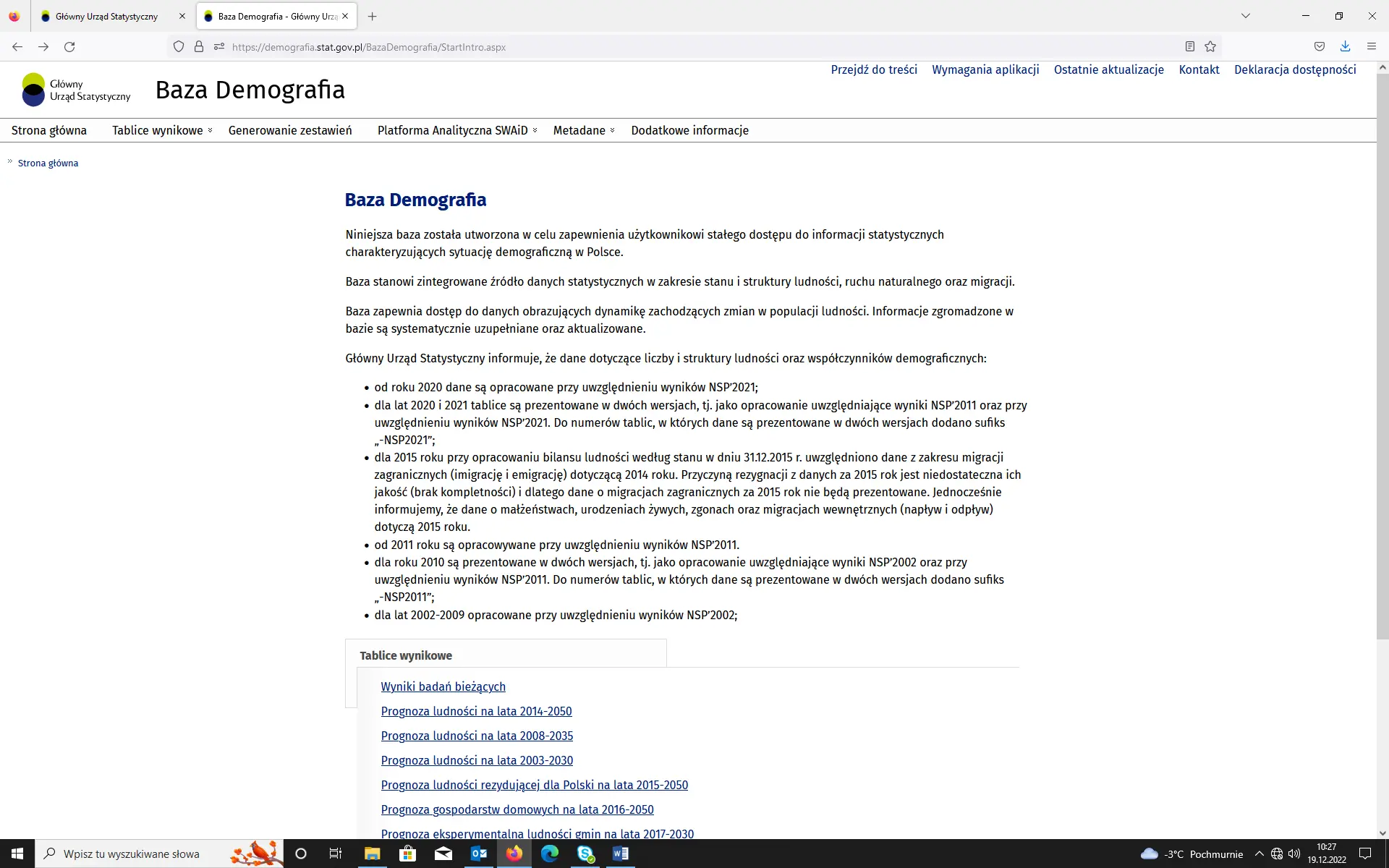1389x868 pixels.
Task: Open Deklaracja dostępności link
Action: click(x=1295, y=69)
